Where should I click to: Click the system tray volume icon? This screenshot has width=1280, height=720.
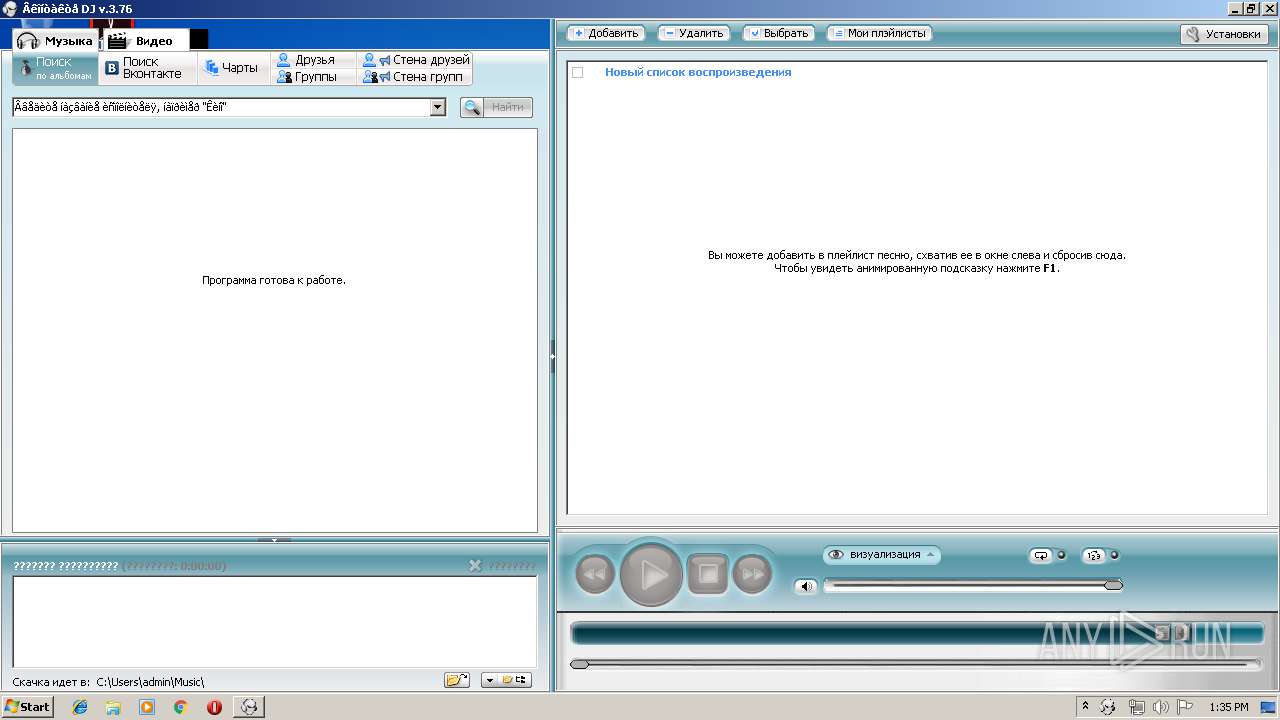(1161, 707)
